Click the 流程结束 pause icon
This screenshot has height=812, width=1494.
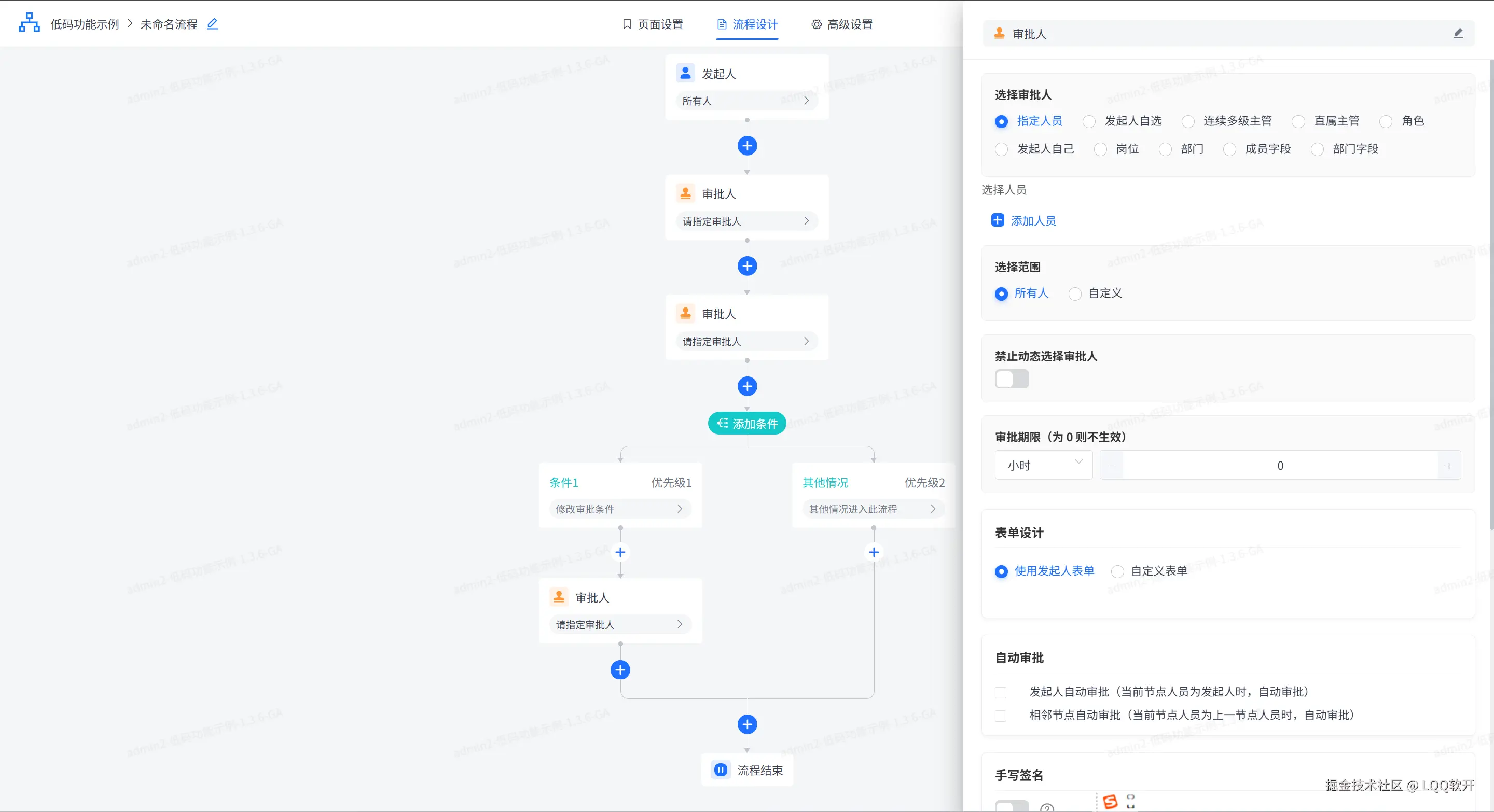[x=721, y=769]
